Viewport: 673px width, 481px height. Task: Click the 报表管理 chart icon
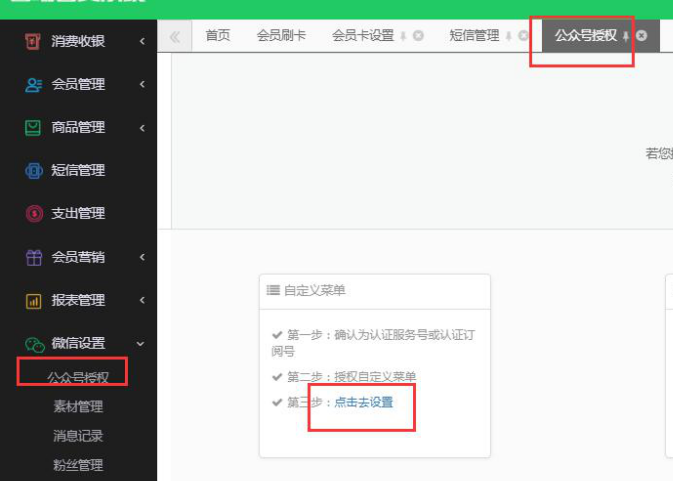33,301
